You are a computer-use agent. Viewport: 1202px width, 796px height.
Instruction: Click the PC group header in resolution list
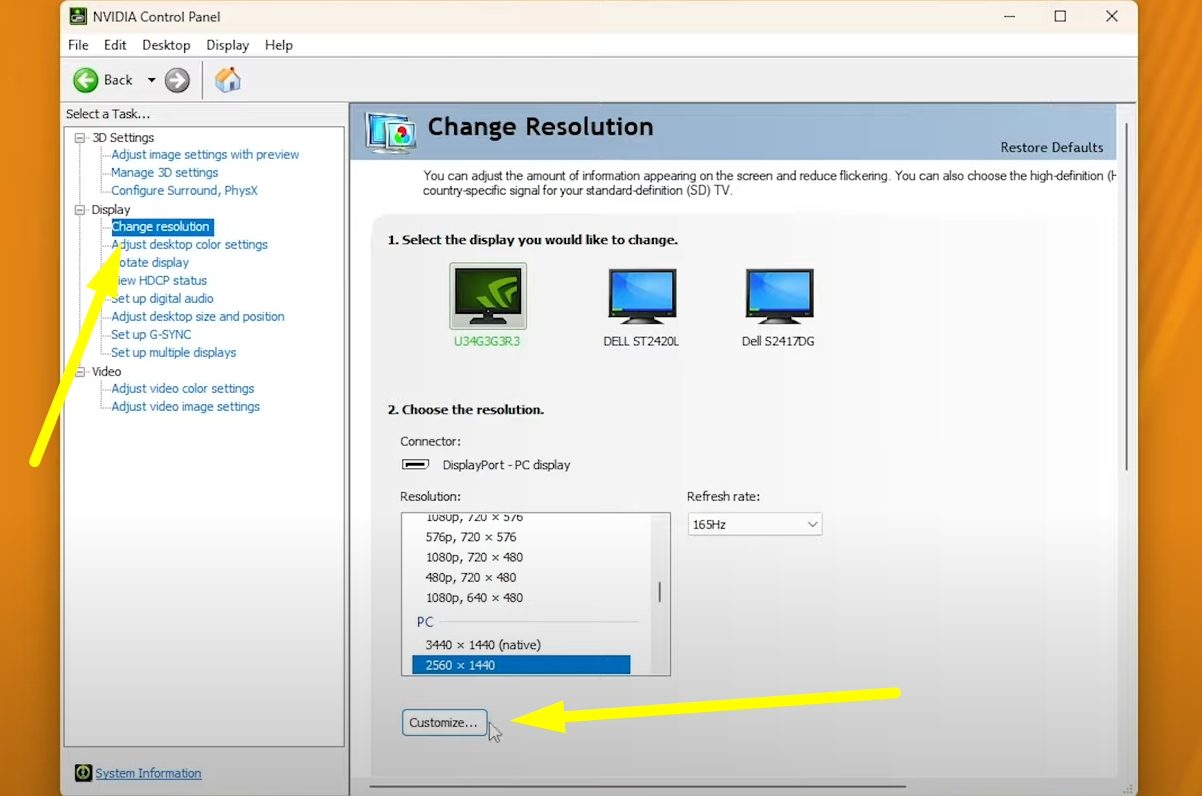coord(426,622)
